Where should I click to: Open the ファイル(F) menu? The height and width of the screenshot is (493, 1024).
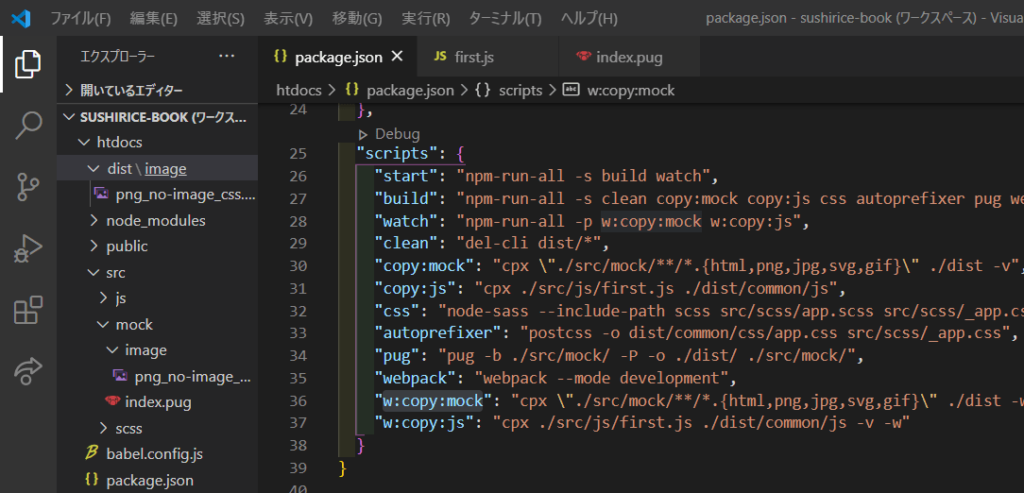[x=80, y=18]
